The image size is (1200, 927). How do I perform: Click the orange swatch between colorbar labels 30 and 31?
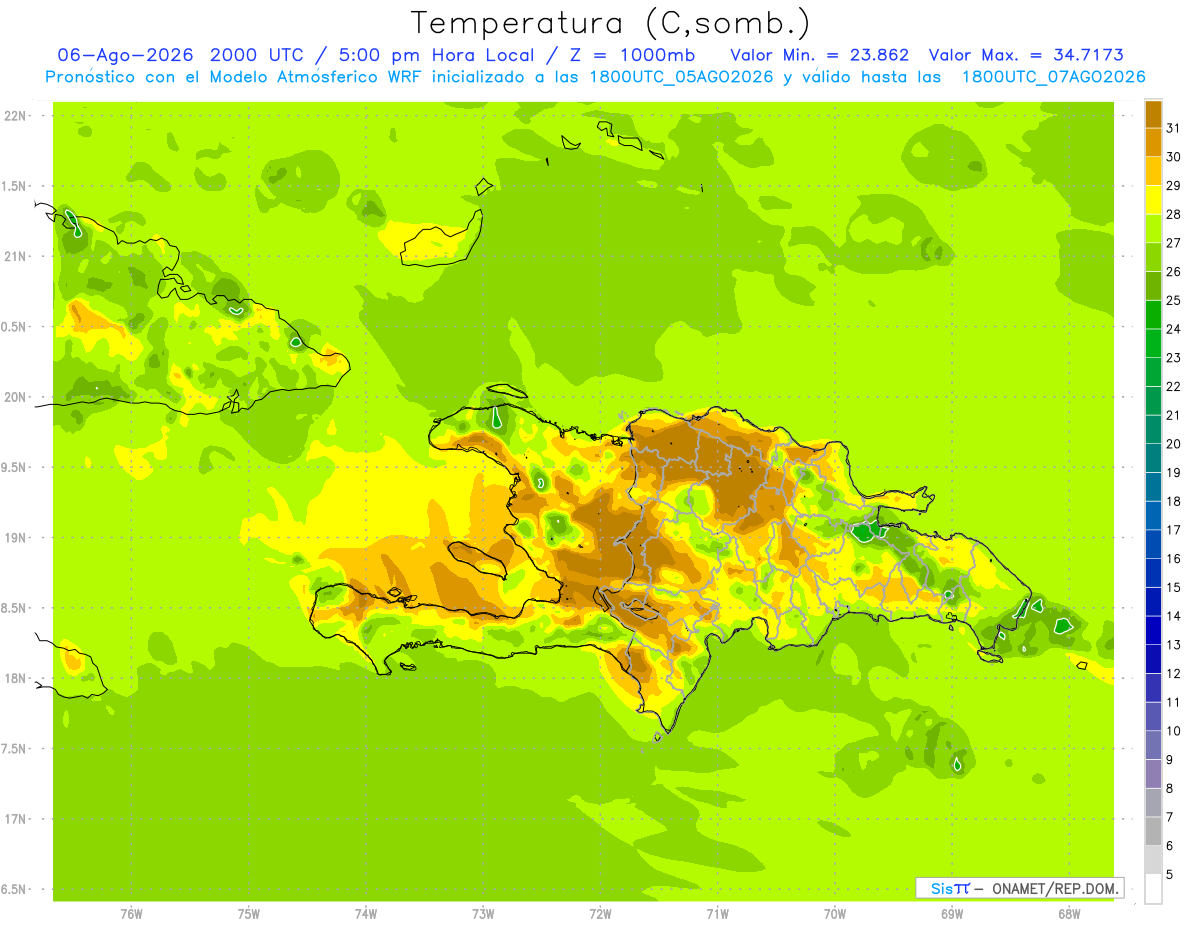tap(1153, 142)
